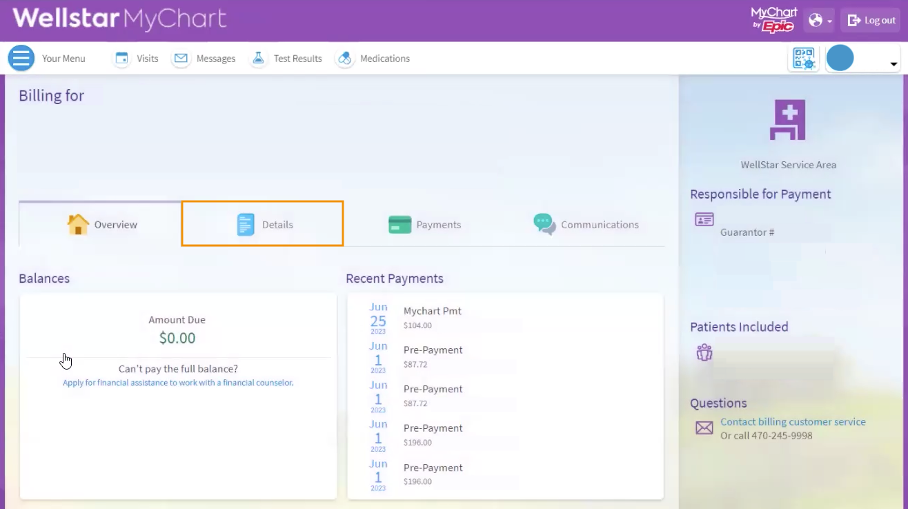Expand the profile dropdown arrow
The width and height of the screenshot is (908, 510).
point(894,64)
